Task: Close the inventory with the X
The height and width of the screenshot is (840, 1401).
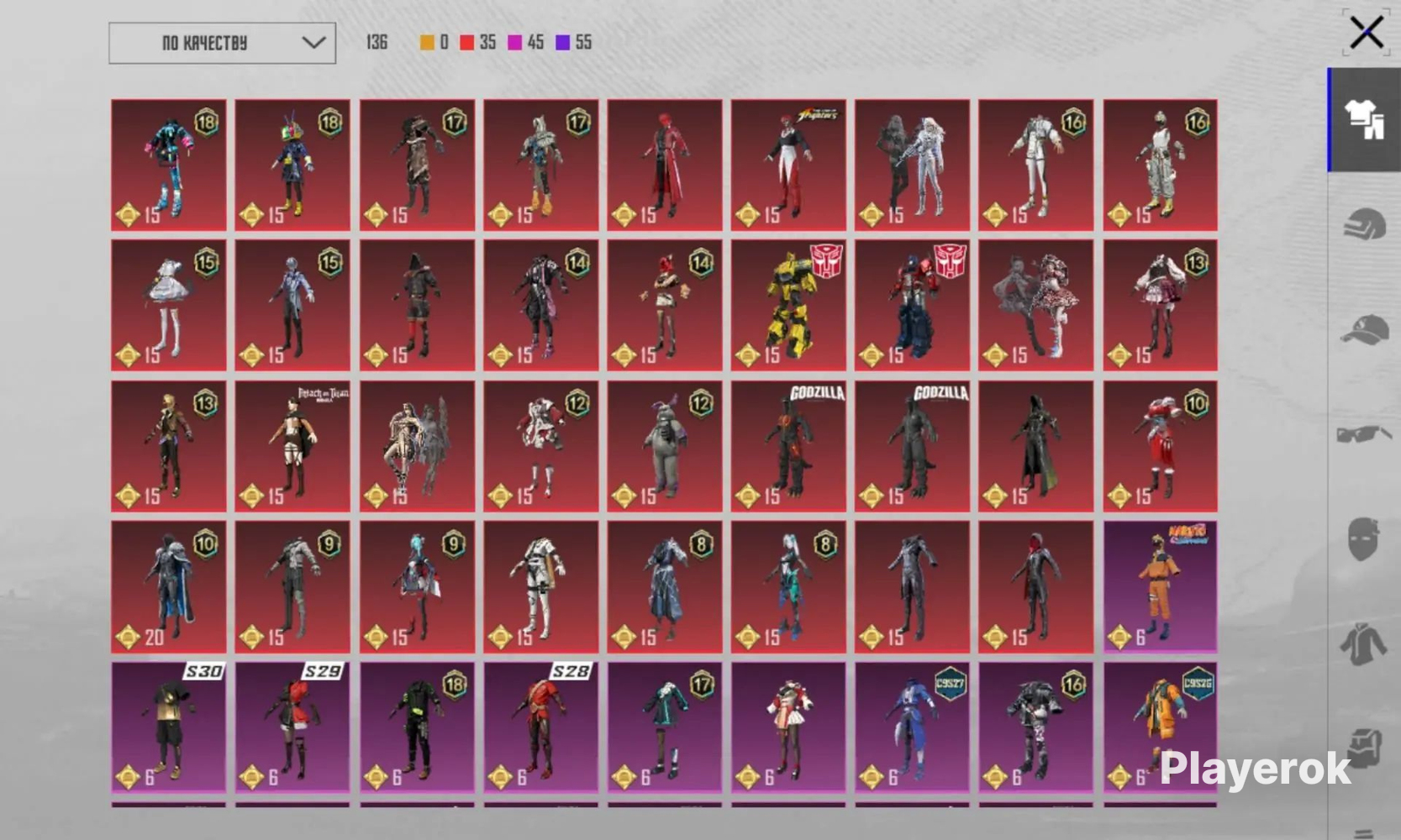Action: 1367,34
